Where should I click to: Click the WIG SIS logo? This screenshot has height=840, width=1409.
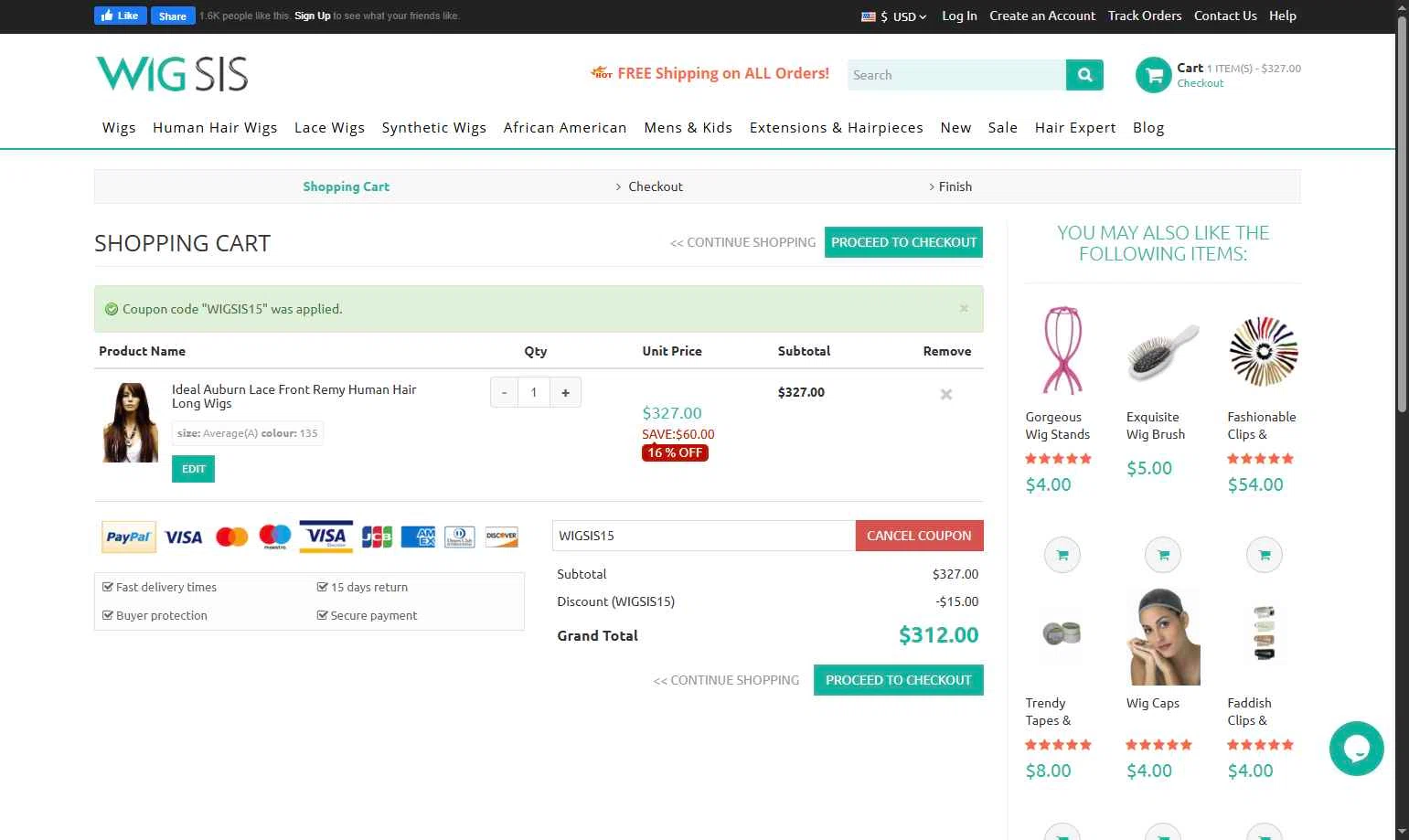point(172,73)
